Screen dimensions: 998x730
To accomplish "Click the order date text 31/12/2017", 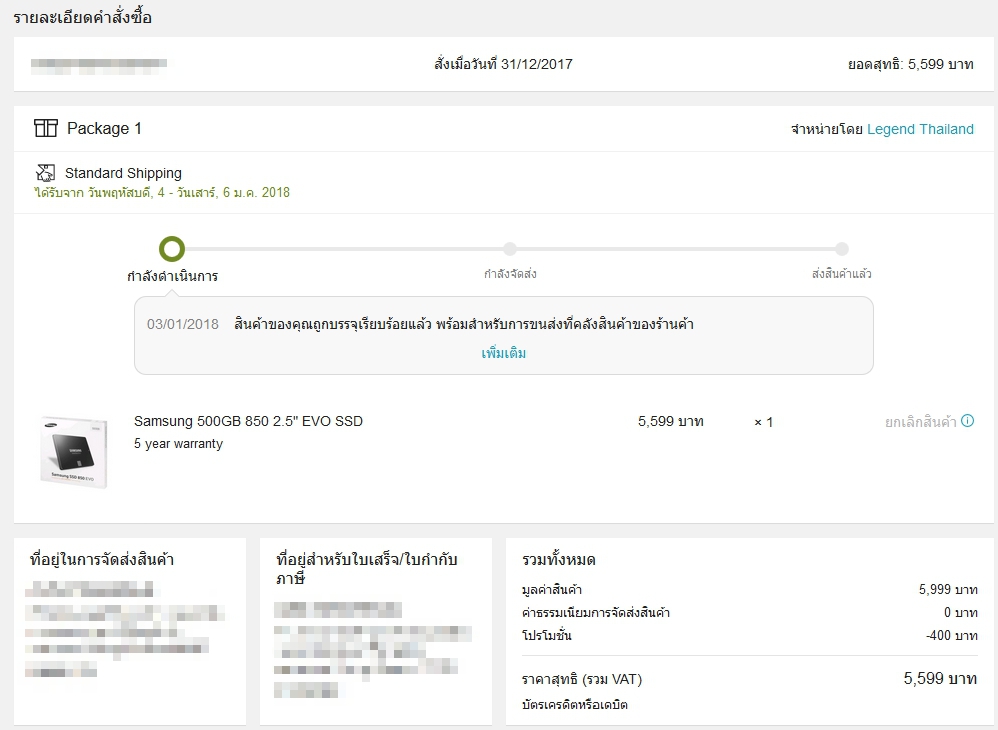I will pos(537,64).
